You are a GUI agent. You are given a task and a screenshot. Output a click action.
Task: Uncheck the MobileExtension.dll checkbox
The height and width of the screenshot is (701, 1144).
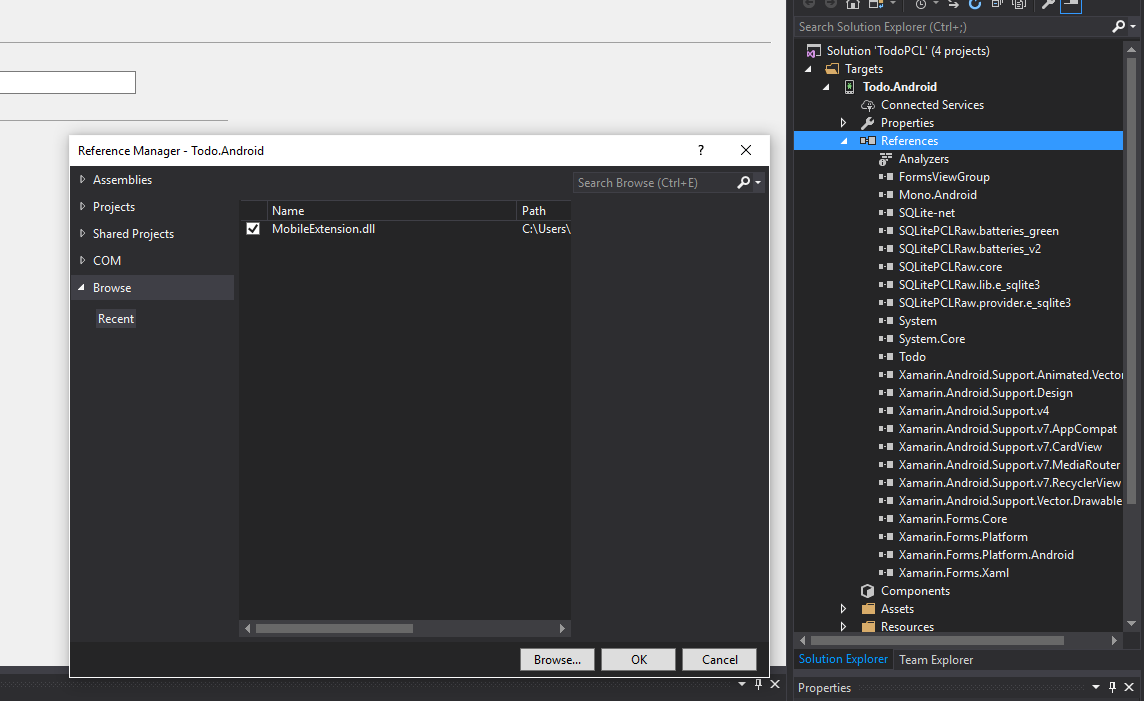pos(253,229)
